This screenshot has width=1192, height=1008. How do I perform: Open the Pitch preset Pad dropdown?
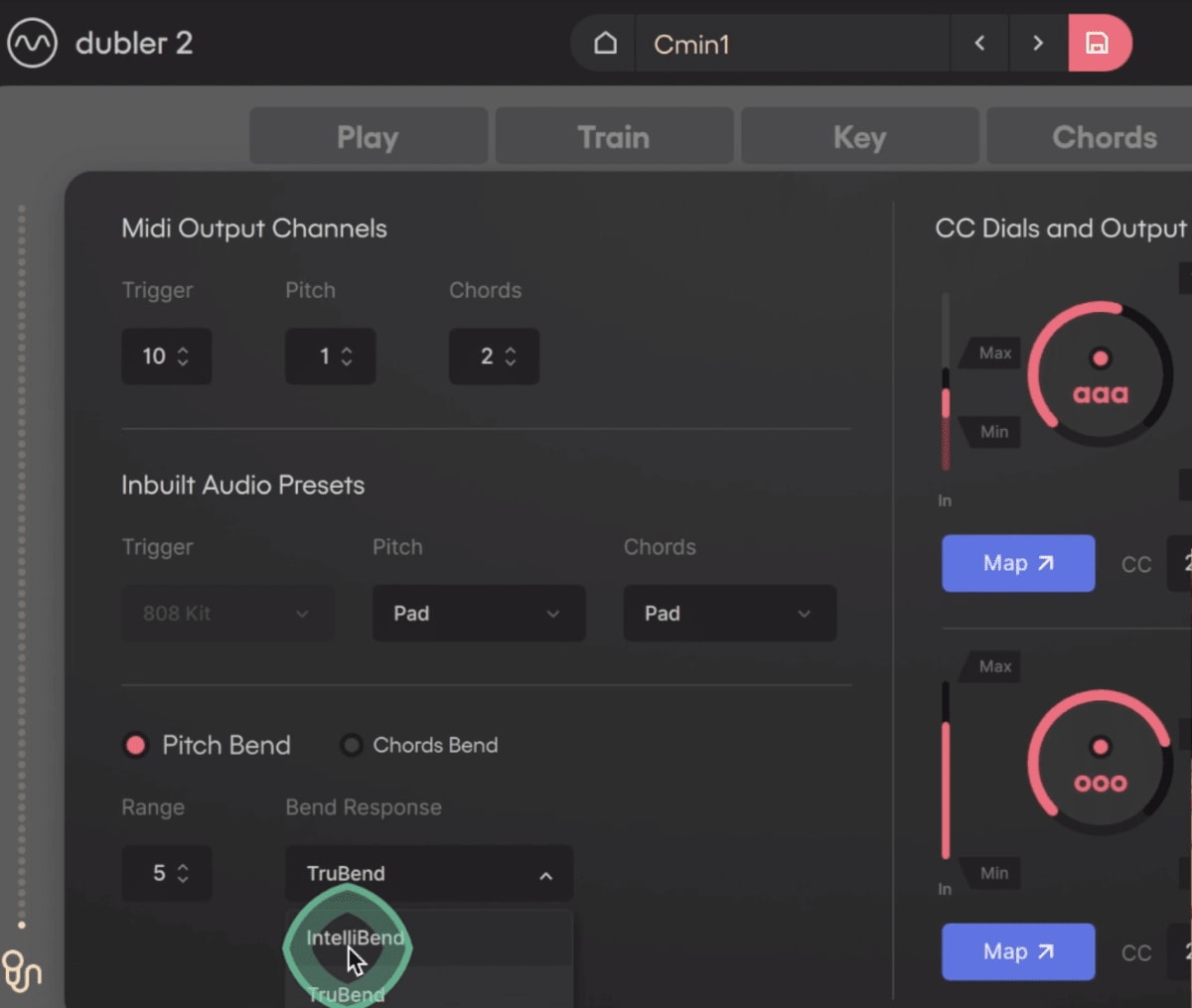click(x=479, y=613)
